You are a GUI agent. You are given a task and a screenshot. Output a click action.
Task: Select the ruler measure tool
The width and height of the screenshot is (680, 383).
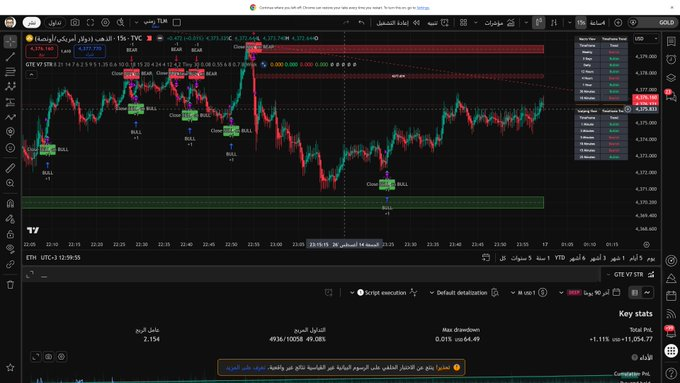point(10,168)
